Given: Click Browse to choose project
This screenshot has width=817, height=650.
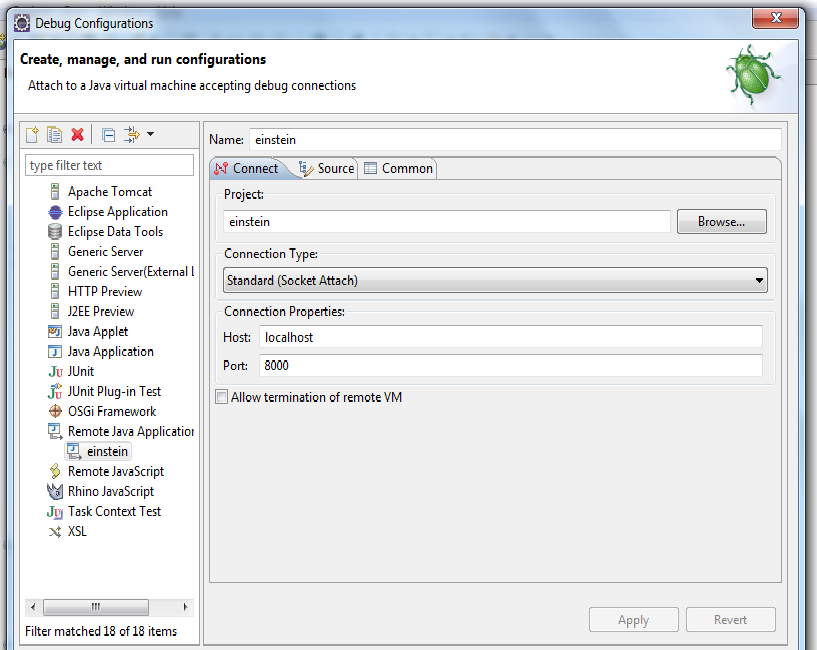Looking at the screenshot, I should (722, 222).
